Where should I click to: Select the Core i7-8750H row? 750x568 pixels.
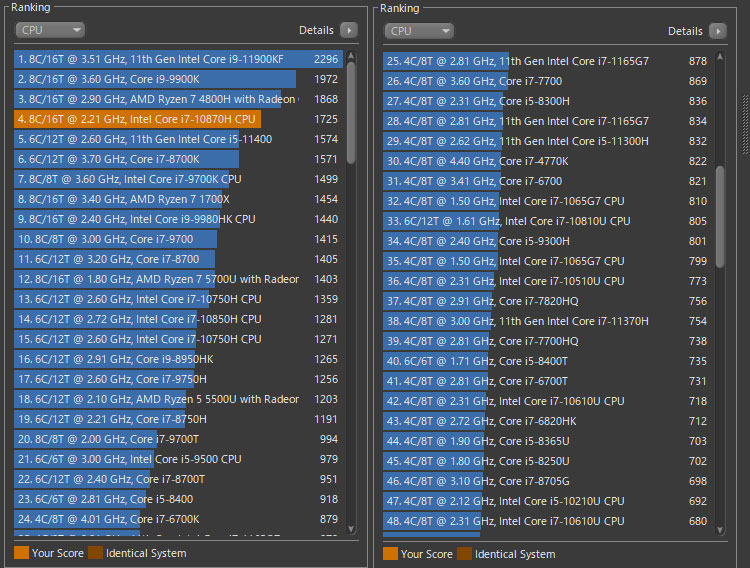pos(178,419)
